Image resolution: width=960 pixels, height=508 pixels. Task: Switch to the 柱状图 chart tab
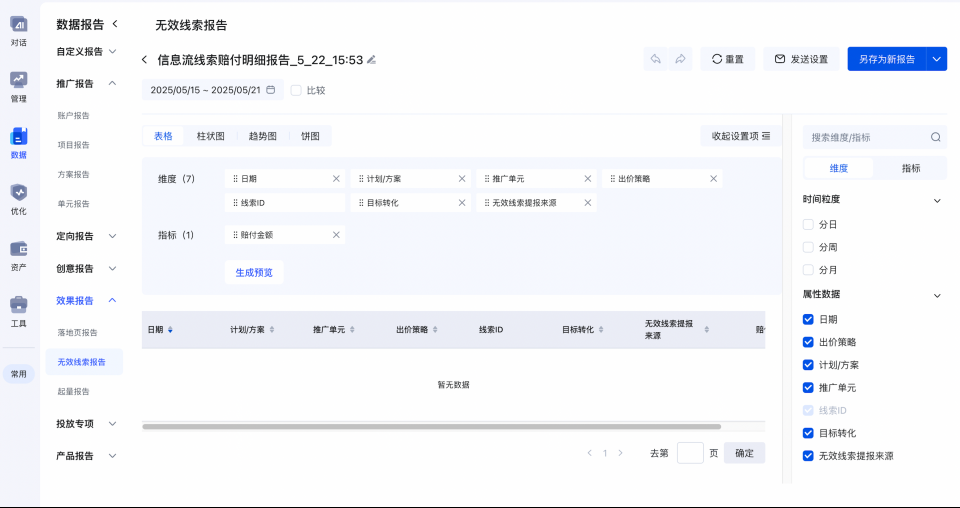point(210,136)
